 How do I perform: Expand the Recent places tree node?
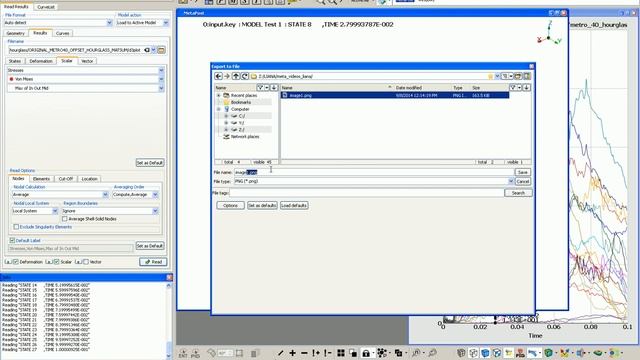(x=218, y=96)
